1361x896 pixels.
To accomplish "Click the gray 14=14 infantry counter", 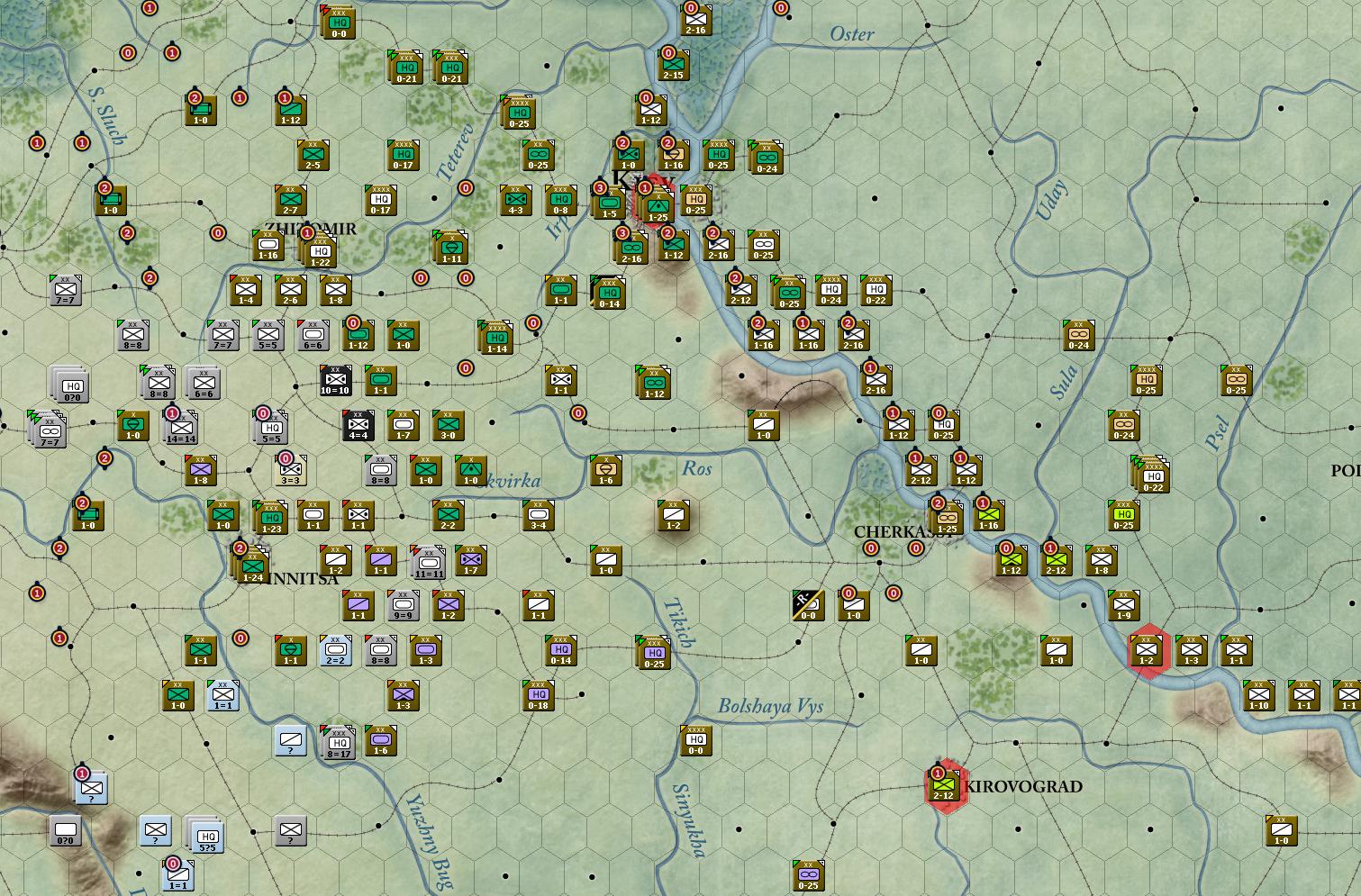I will tap(180, 428).
